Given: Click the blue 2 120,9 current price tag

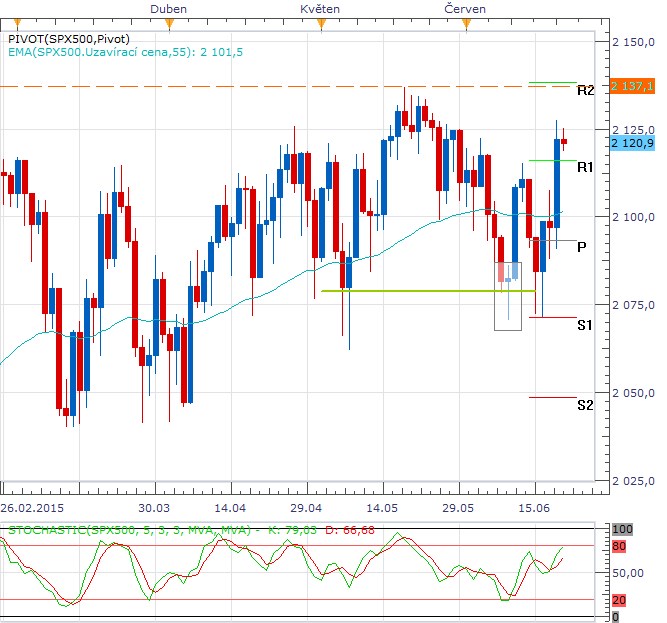Looking at the screenshot, I should coord(632,143).
